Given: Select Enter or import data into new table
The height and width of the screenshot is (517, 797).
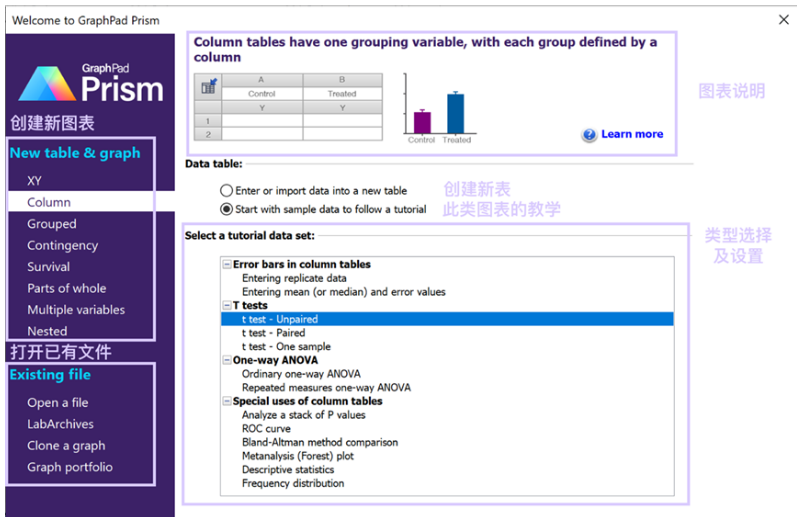Looking at the screenshot, I should [226, 191].
